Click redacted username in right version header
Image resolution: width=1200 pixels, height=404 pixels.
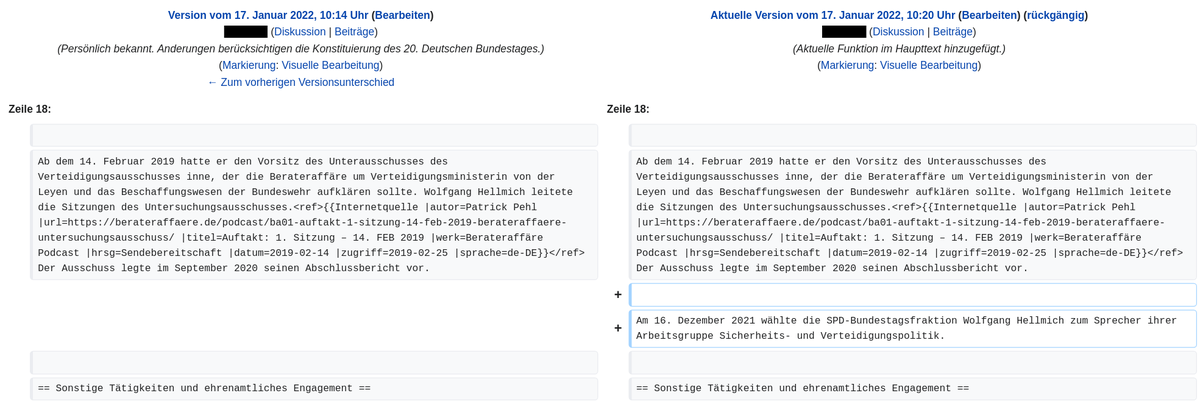pyautogui.click(x=843, y=32)
